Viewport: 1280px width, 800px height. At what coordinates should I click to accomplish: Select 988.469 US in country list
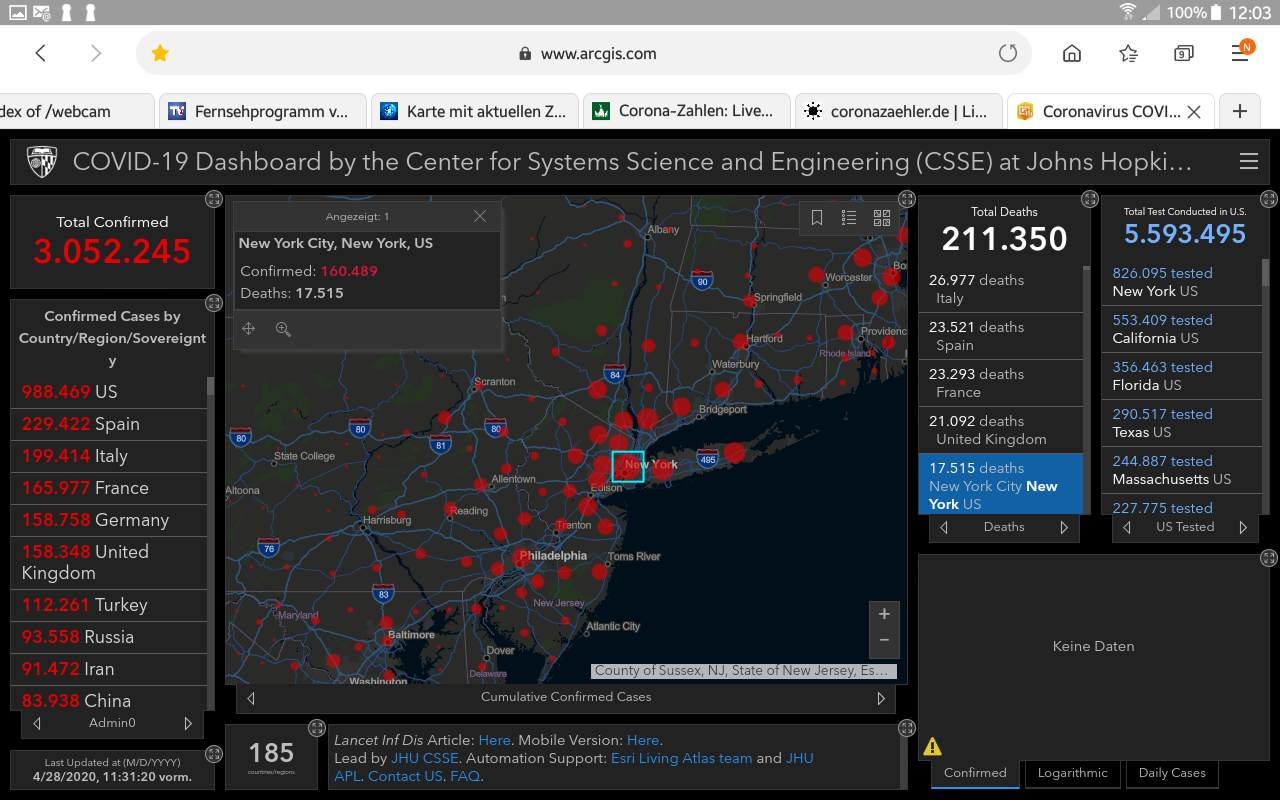point(108,392)
